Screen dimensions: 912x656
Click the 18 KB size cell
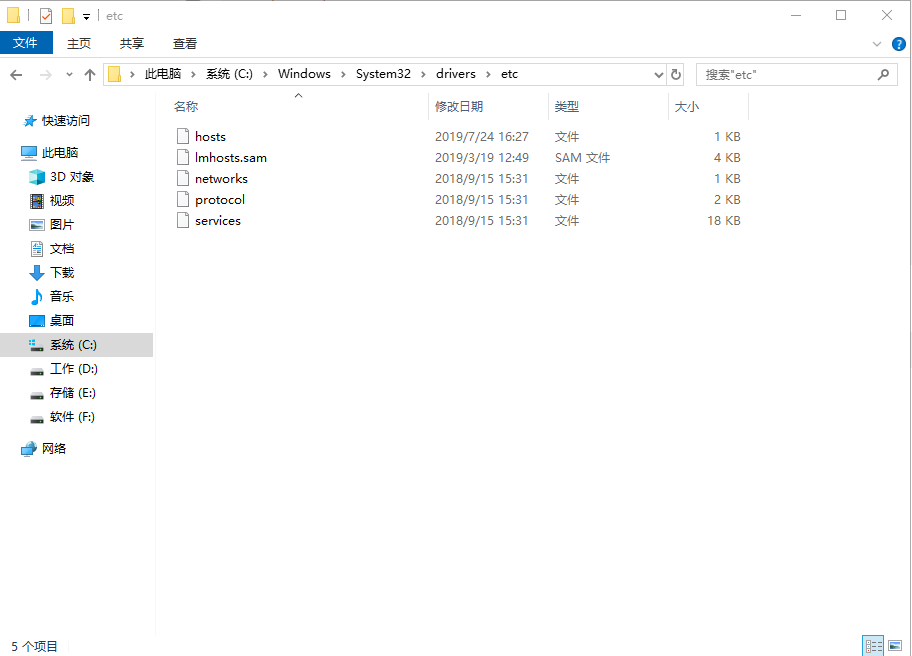[724, 220]
